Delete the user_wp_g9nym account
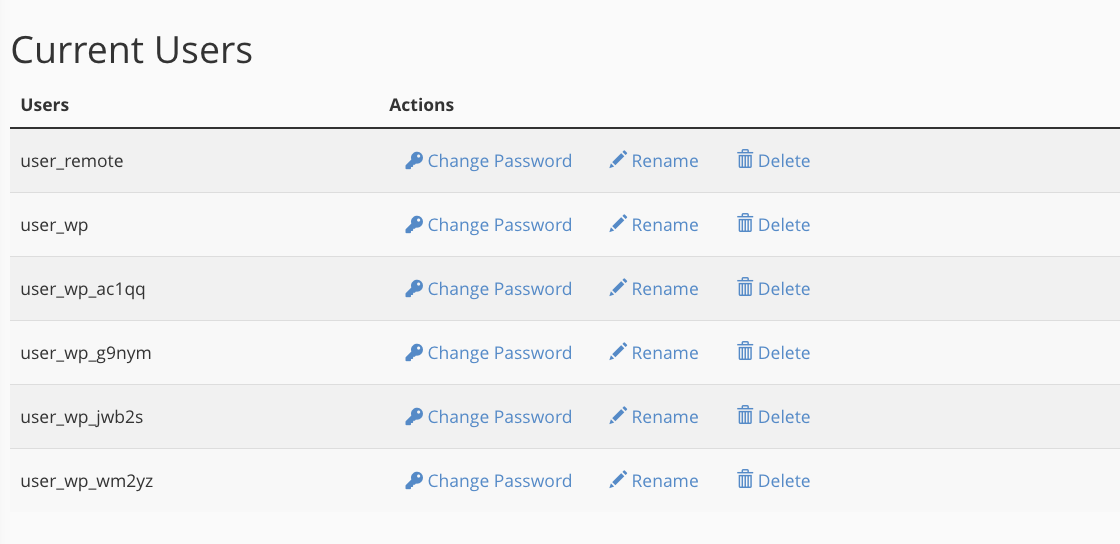 (783, 353)
